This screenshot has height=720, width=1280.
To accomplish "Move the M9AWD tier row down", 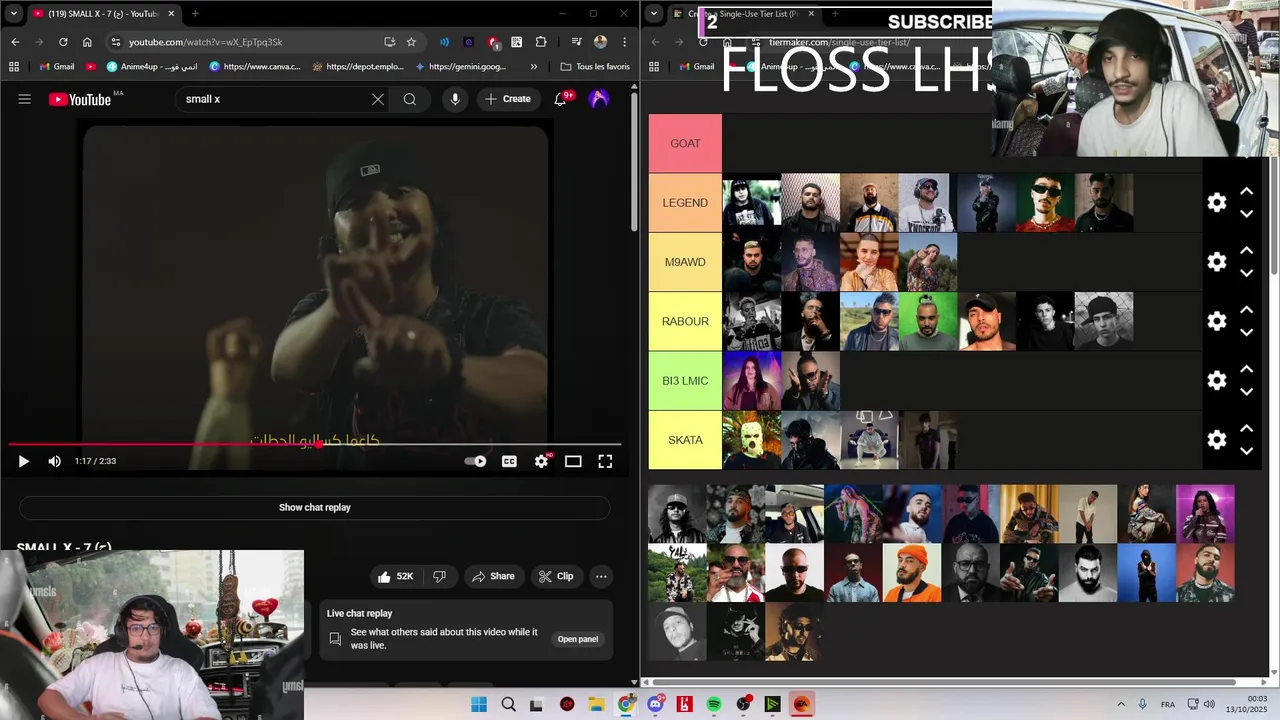I will pyautogui.click(x=1247, y=273).
